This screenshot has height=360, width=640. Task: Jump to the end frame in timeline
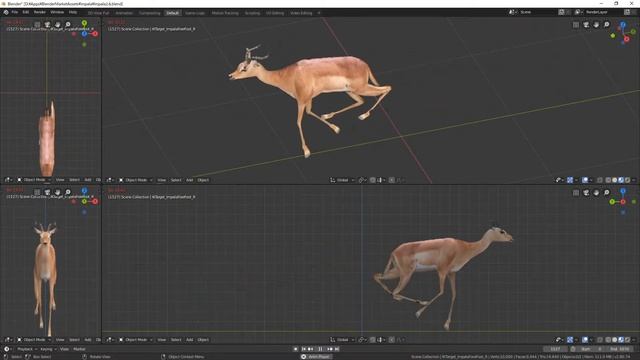coord(337,349)
